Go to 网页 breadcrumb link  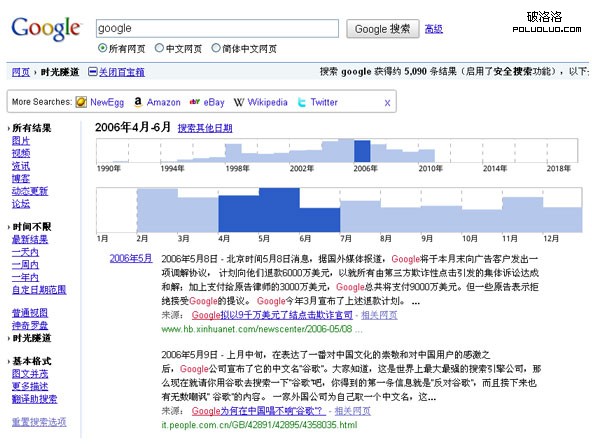tap(21, 72)
